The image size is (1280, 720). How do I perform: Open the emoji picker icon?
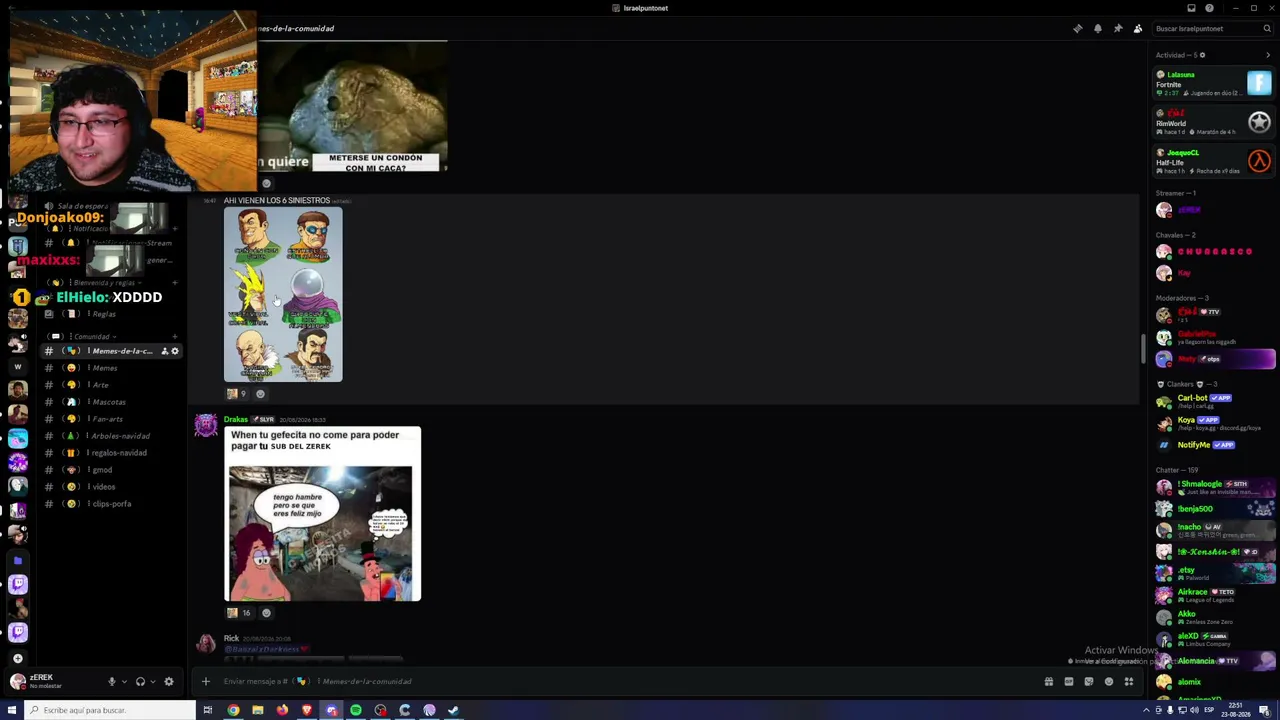click(1108, 682)
